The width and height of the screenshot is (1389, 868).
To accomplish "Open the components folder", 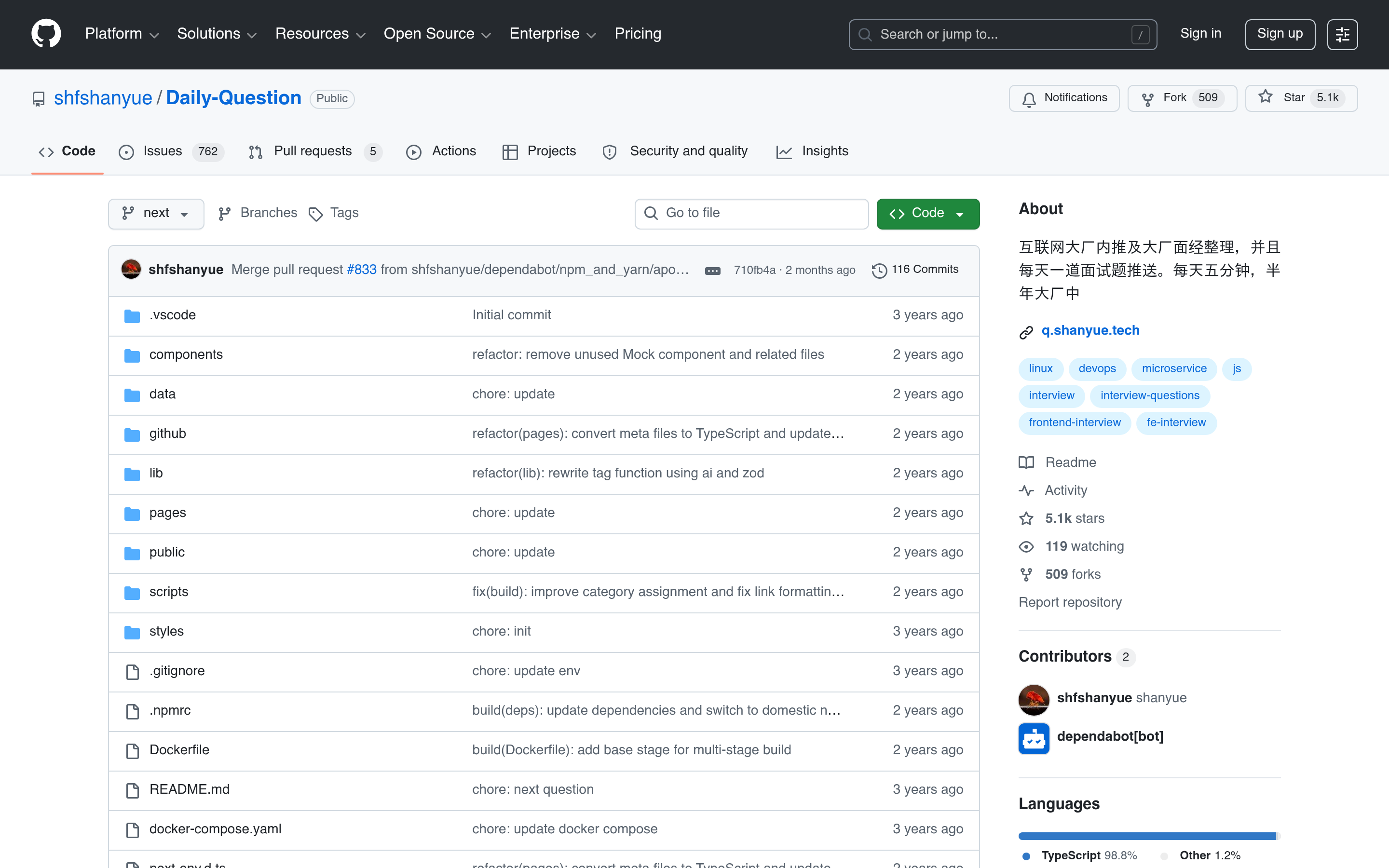I will (x=186, y=355).
